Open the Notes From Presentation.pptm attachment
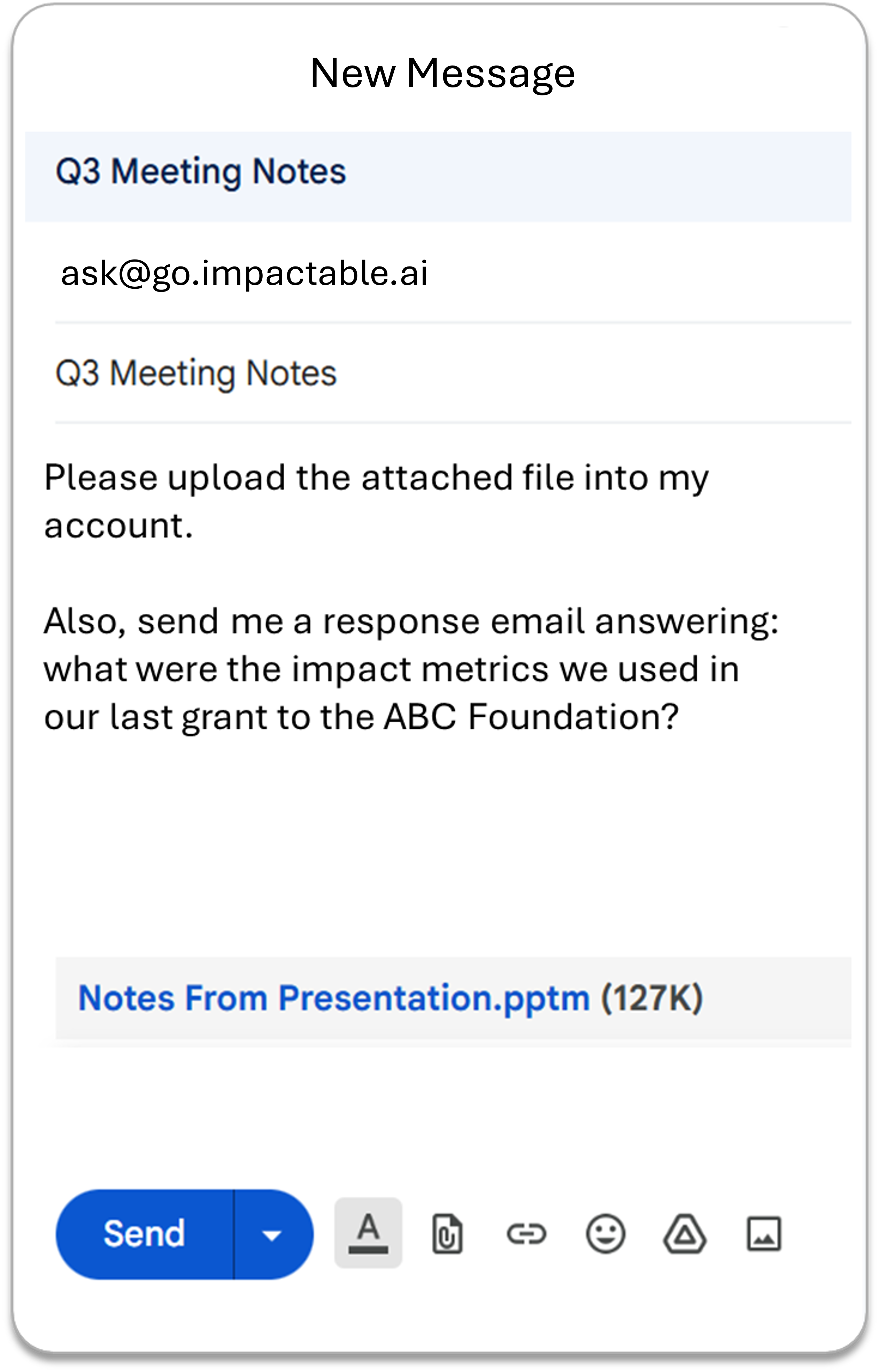 coord(334,998)
